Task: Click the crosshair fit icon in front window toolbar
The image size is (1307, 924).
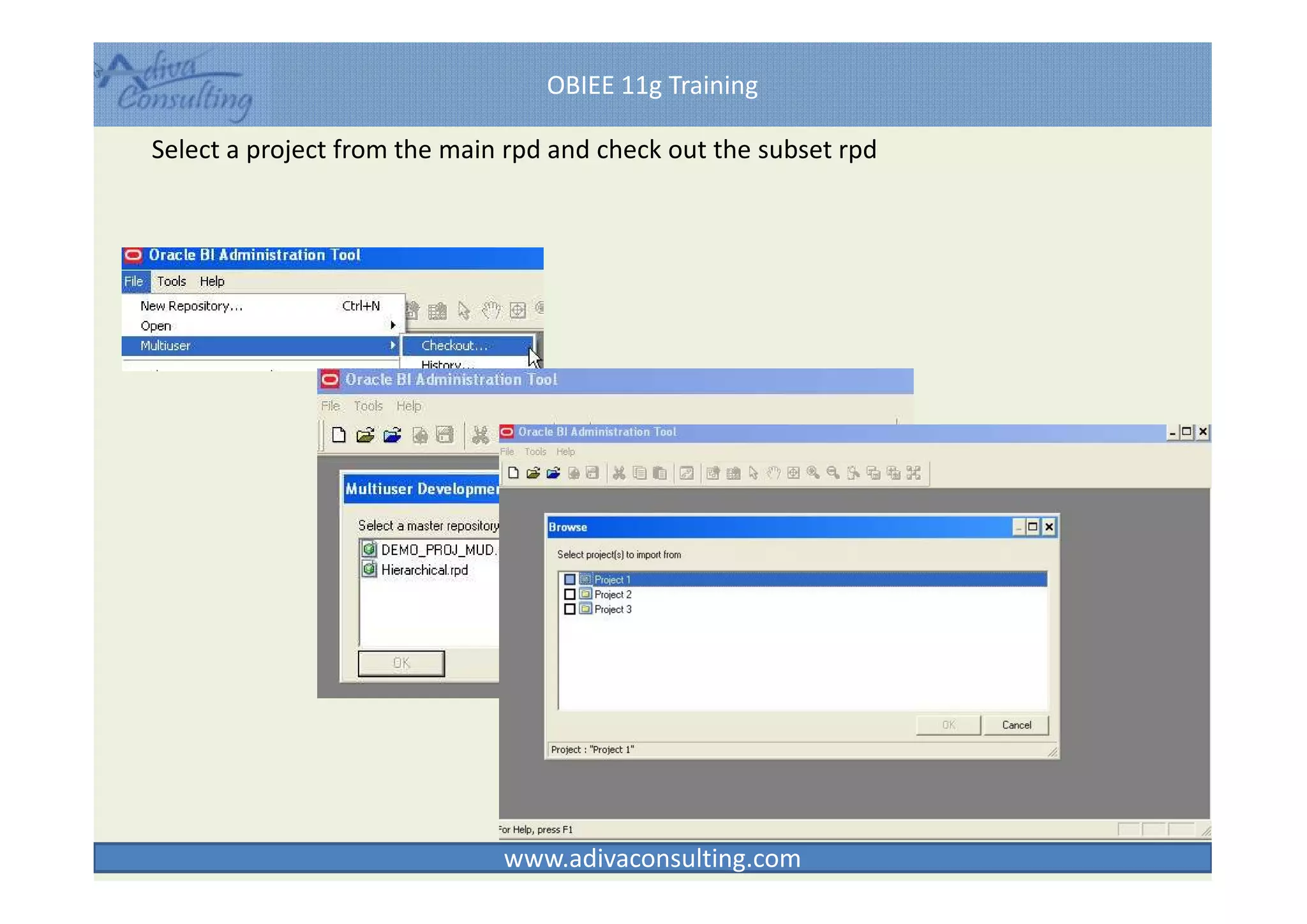Action: pos(793,473)
